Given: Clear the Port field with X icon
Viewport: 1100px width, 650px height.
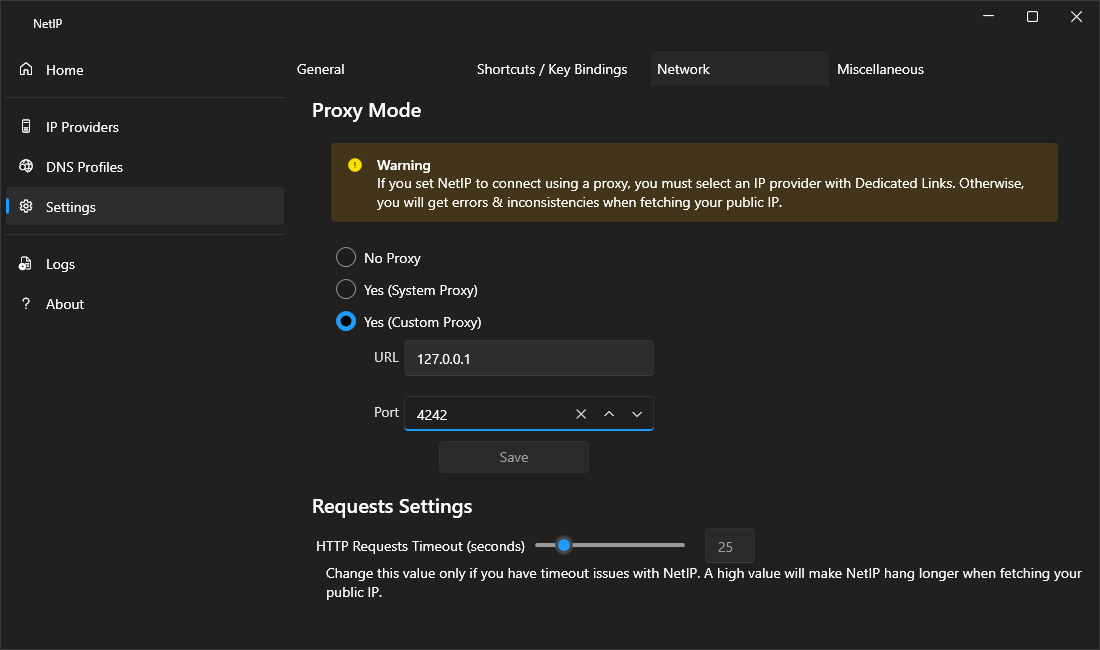Looking at the screenshot, I should click(581, 414).
